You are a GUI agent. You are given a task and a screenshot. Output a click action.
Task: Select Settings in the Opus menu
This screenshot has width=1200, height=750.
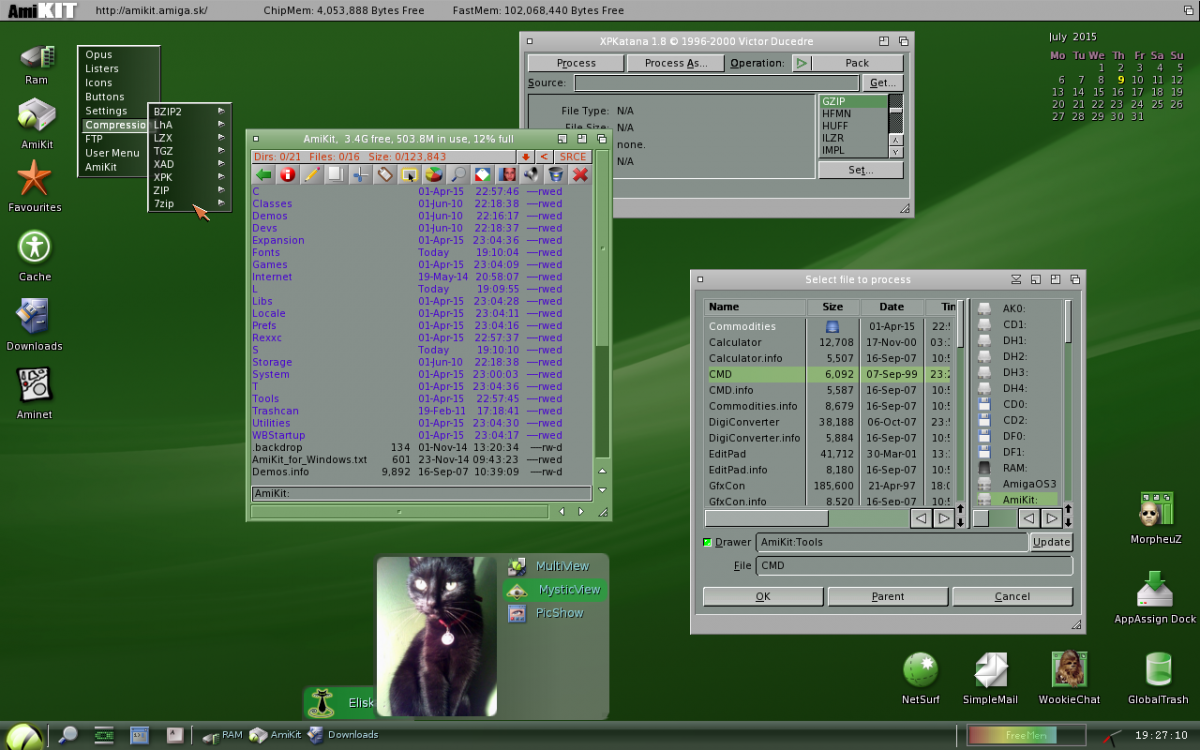click(106, 111)
